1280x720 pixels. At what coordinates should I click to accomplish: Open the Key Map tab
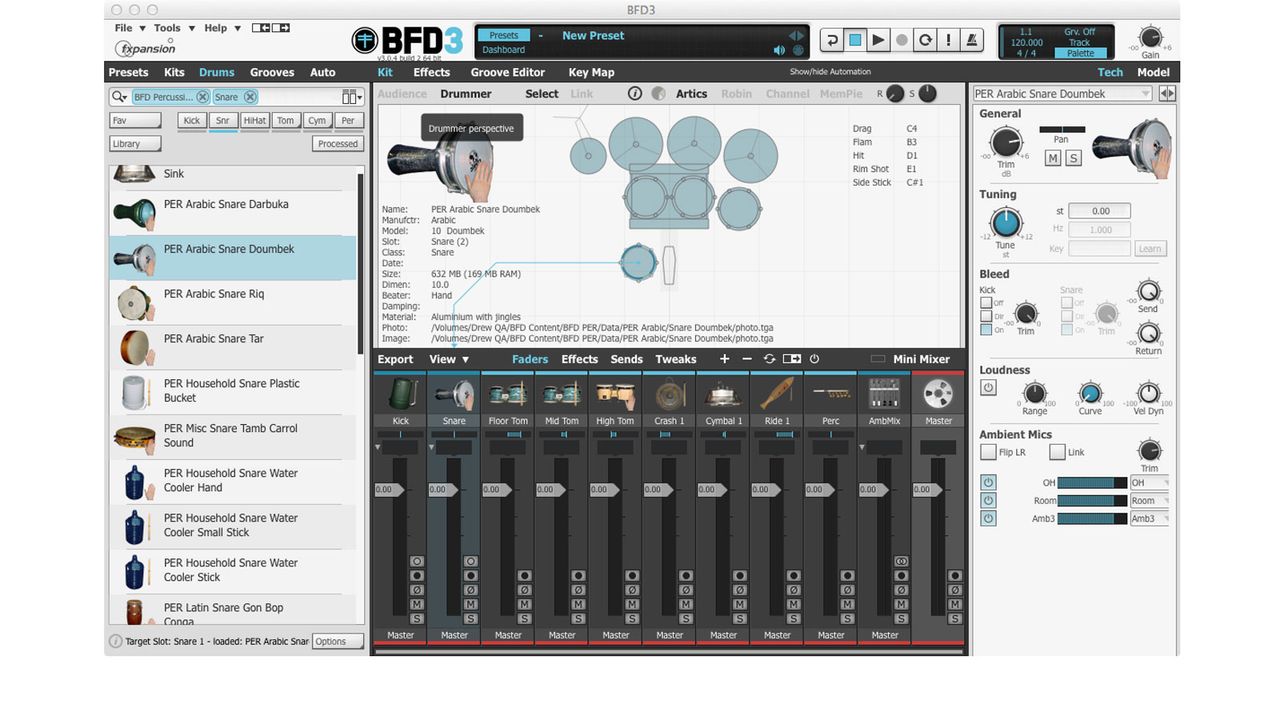tap(591, 72)
